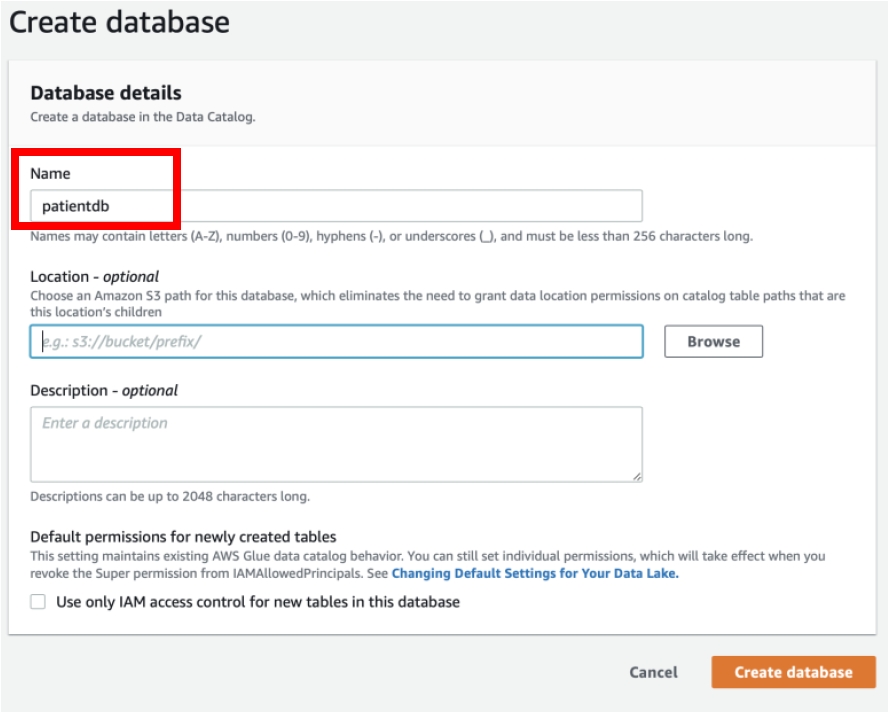Click inside the Description text area

(336, 445)
